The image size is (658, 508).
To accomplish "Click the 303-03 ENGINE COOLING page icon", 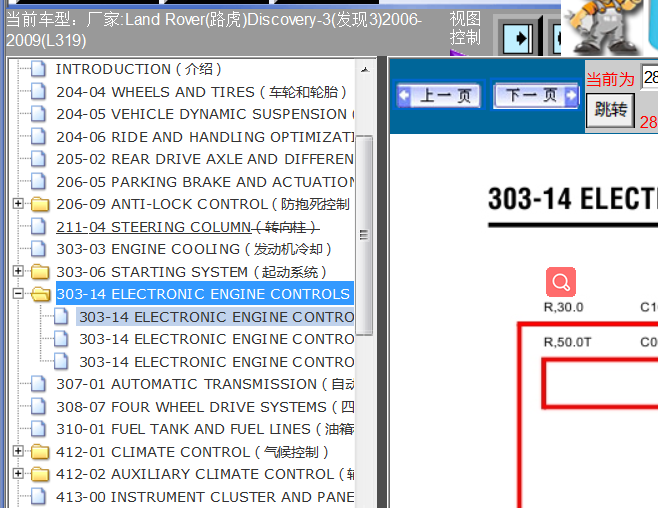I will tap(39, 249).
